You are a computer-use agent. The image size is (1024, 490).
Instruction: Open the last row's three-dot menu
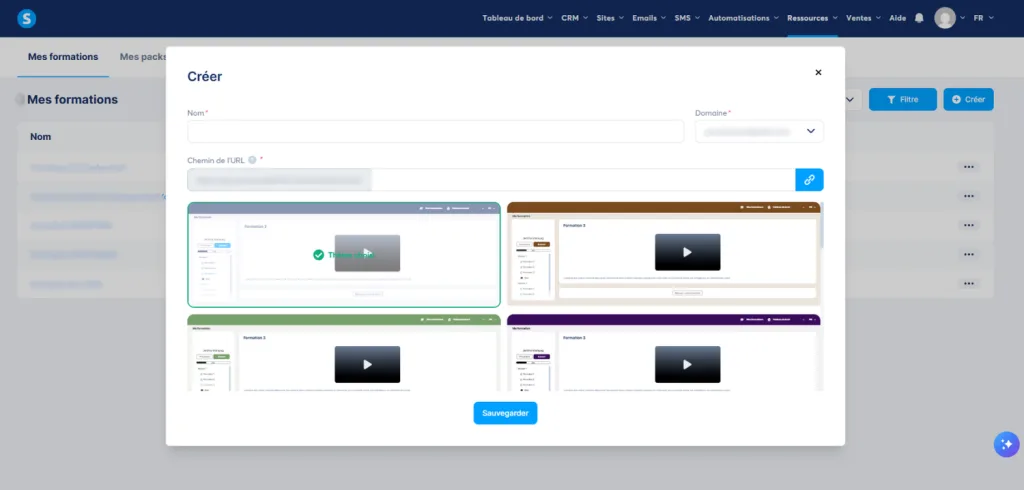[x=968, y=284]
